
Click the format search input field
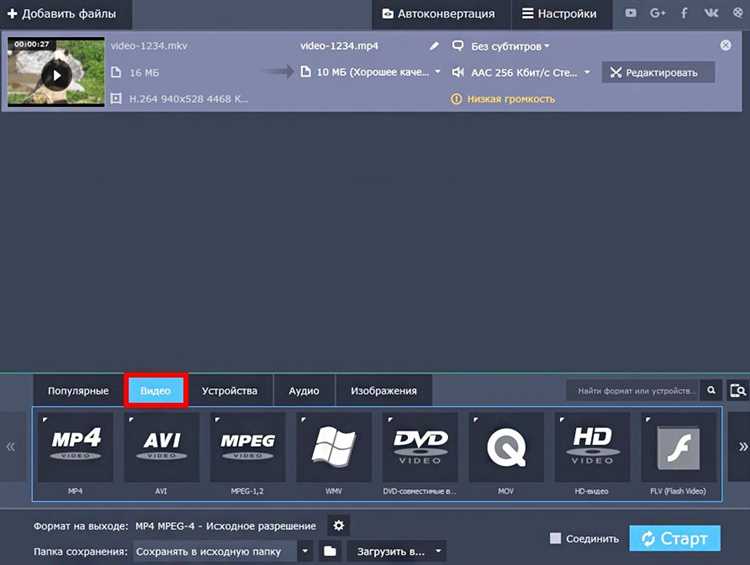(x=633, y=391)
